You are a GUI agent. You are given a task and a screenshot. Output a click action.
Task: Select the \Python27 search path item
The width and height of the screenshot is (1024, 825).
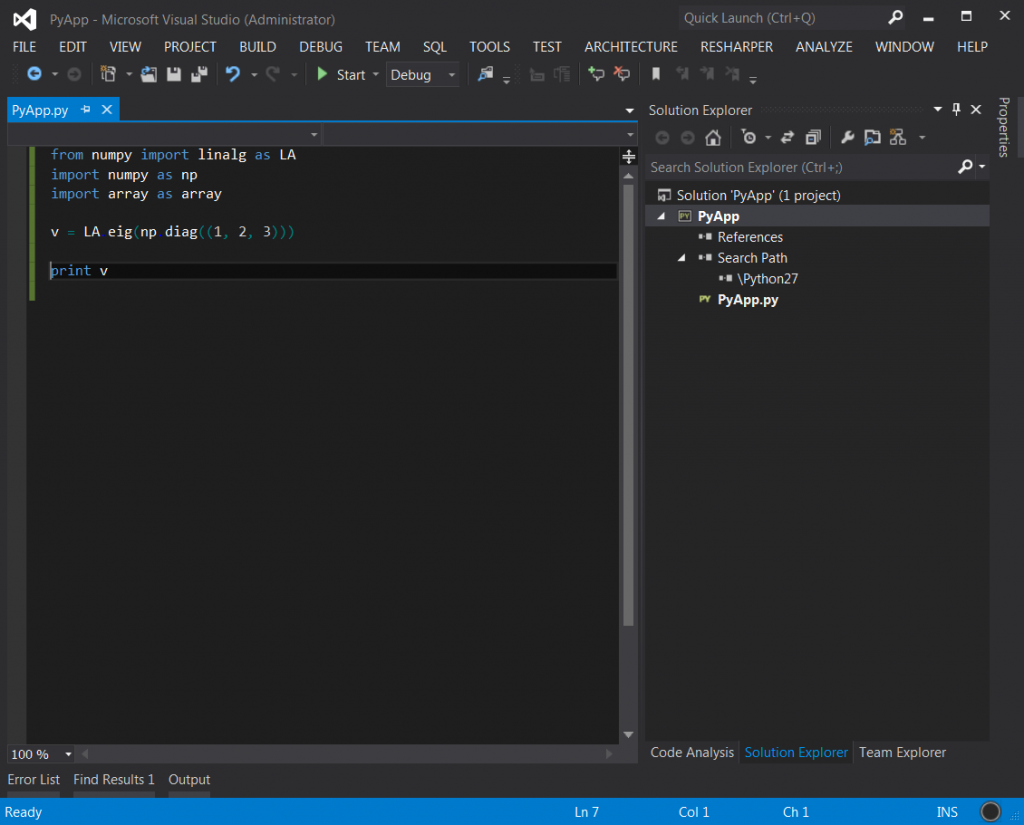(x=767, y=279)
